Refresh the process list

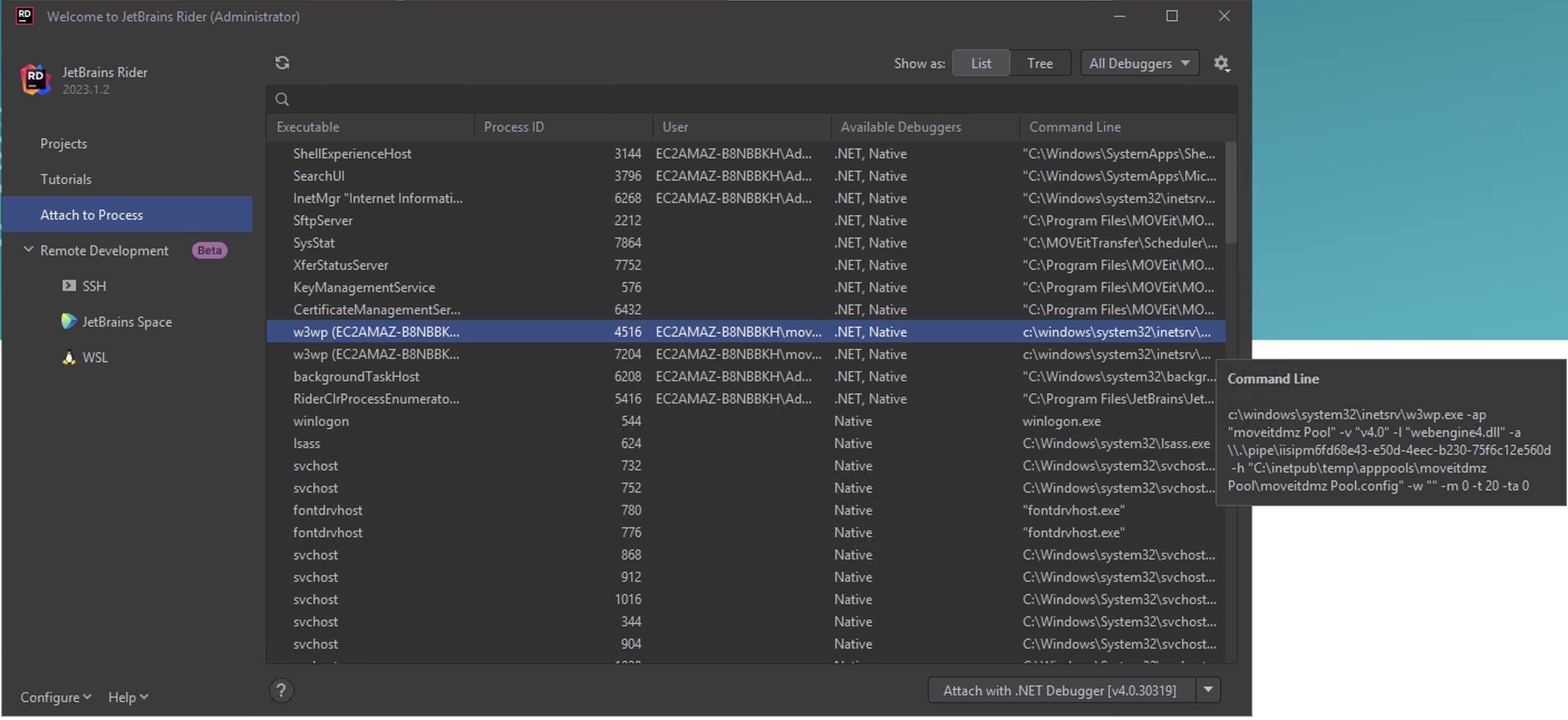point(282,62)
